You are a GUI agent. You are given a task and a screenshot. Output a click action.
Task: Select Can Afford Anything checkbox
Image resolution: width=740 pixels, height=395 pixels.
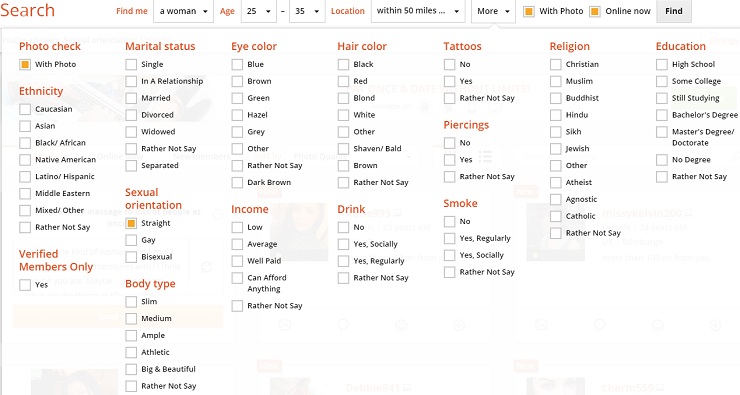tap(237, 278)
